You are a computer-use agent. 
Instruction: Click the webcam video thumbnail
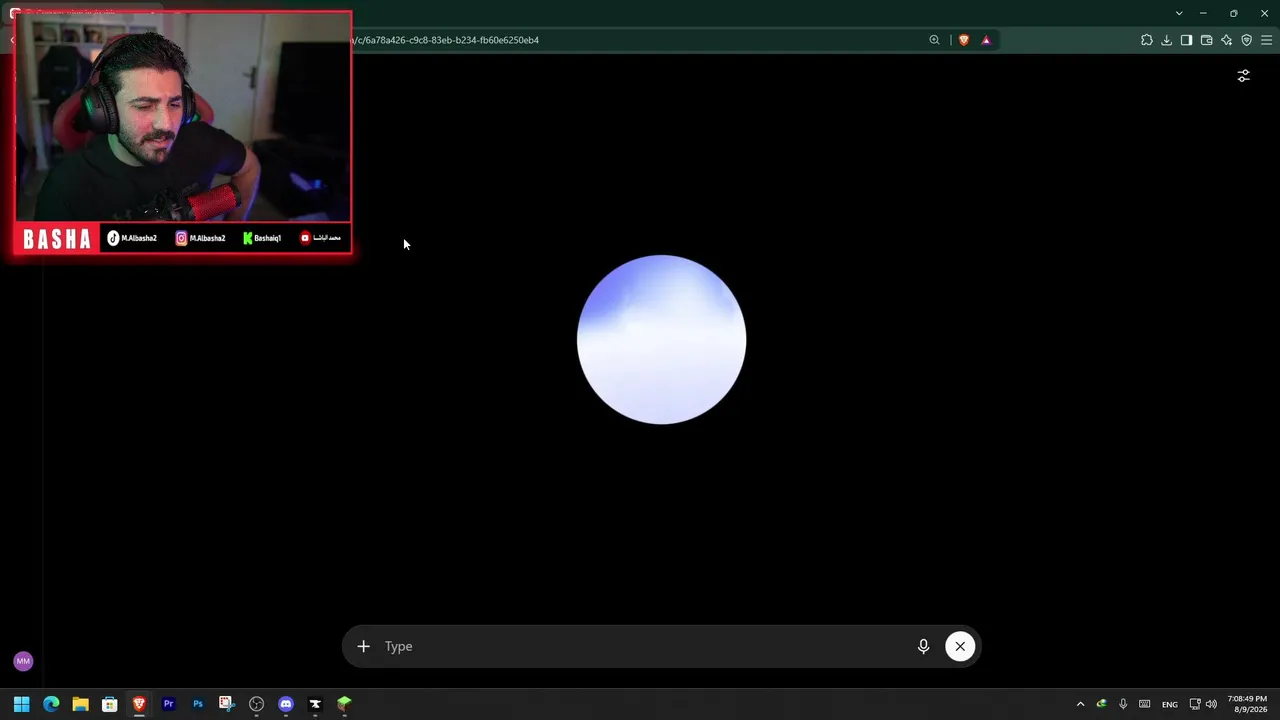(183, 118)
